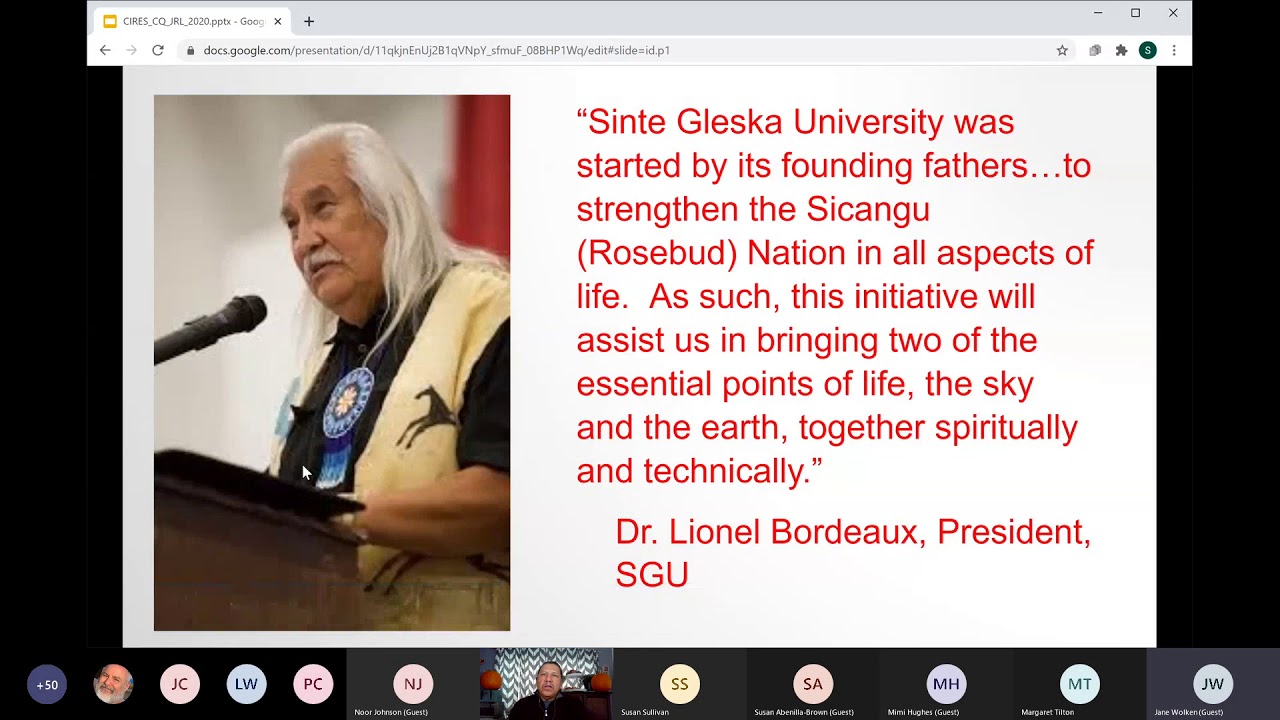Select the CIRES_CQ_JRL_2020.pptx tab
Image resolution: width=1280 pixels, height=720 pixels.
193,21
